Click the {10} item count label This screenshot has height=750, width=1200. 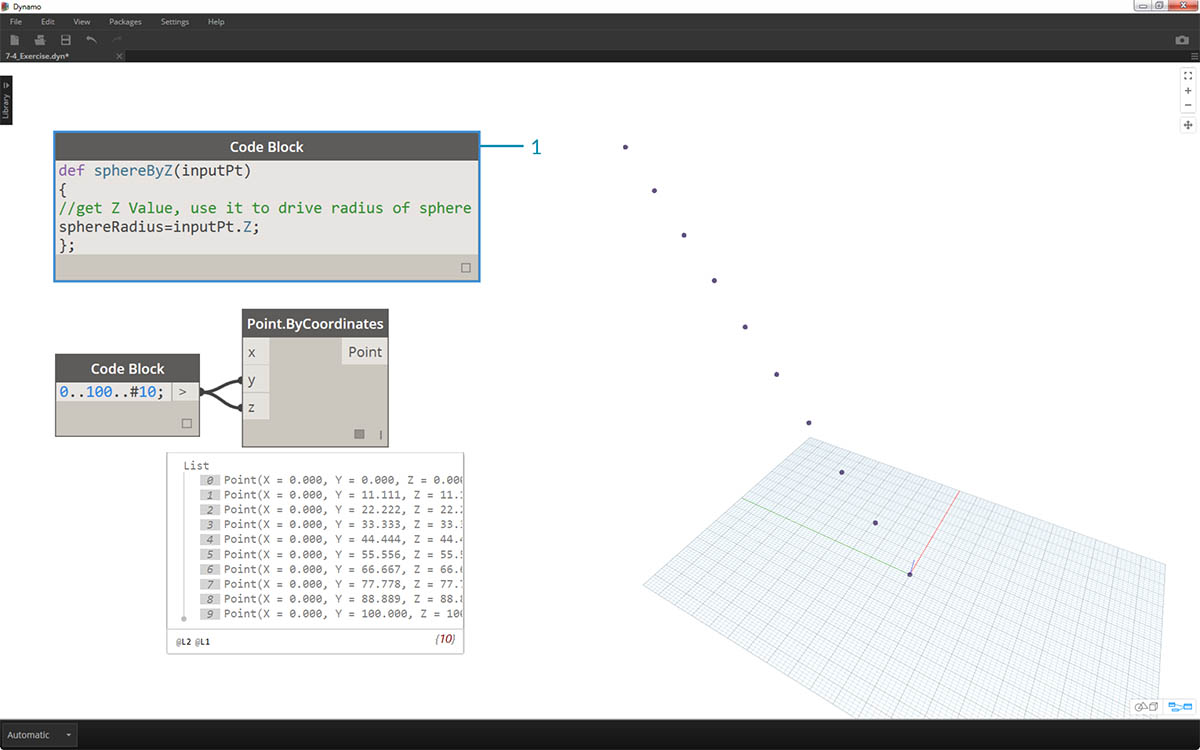445,638
